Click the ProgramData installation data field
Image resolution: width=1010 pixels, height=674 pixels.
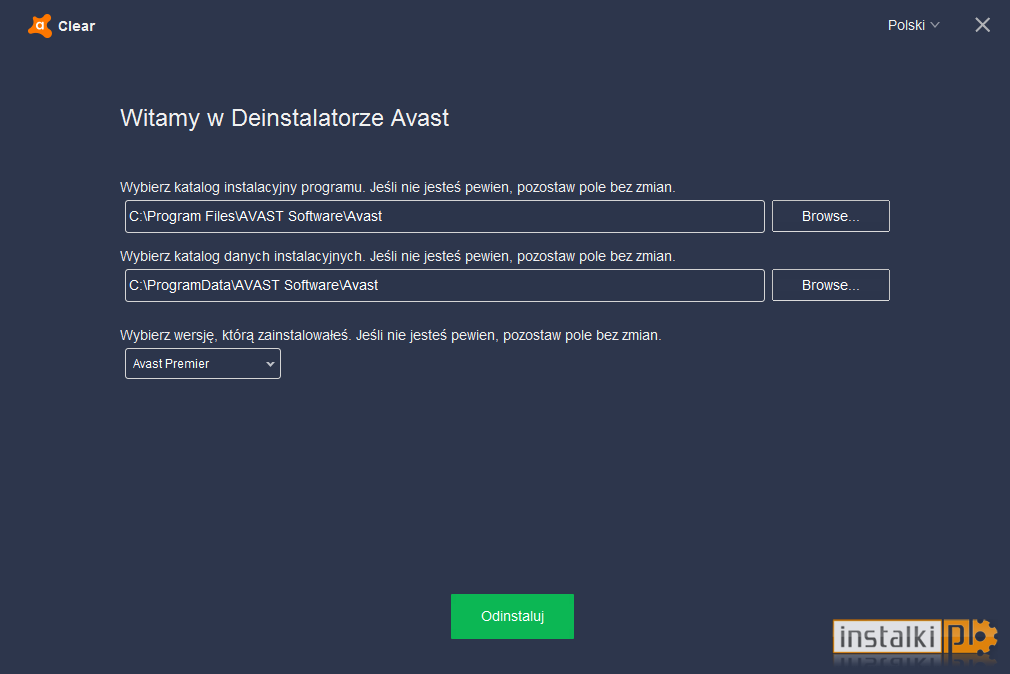444,285
